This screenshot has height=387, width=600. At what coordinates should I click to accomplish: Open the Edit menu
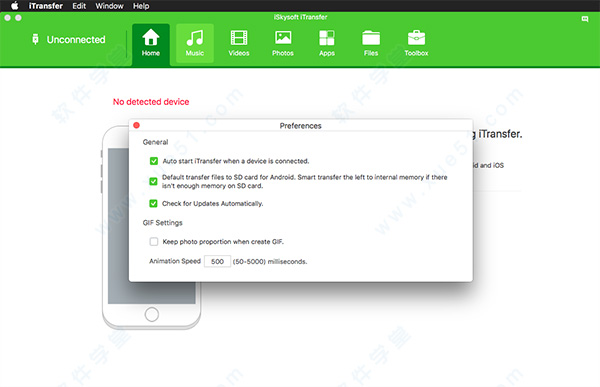(x=79, y=6)
